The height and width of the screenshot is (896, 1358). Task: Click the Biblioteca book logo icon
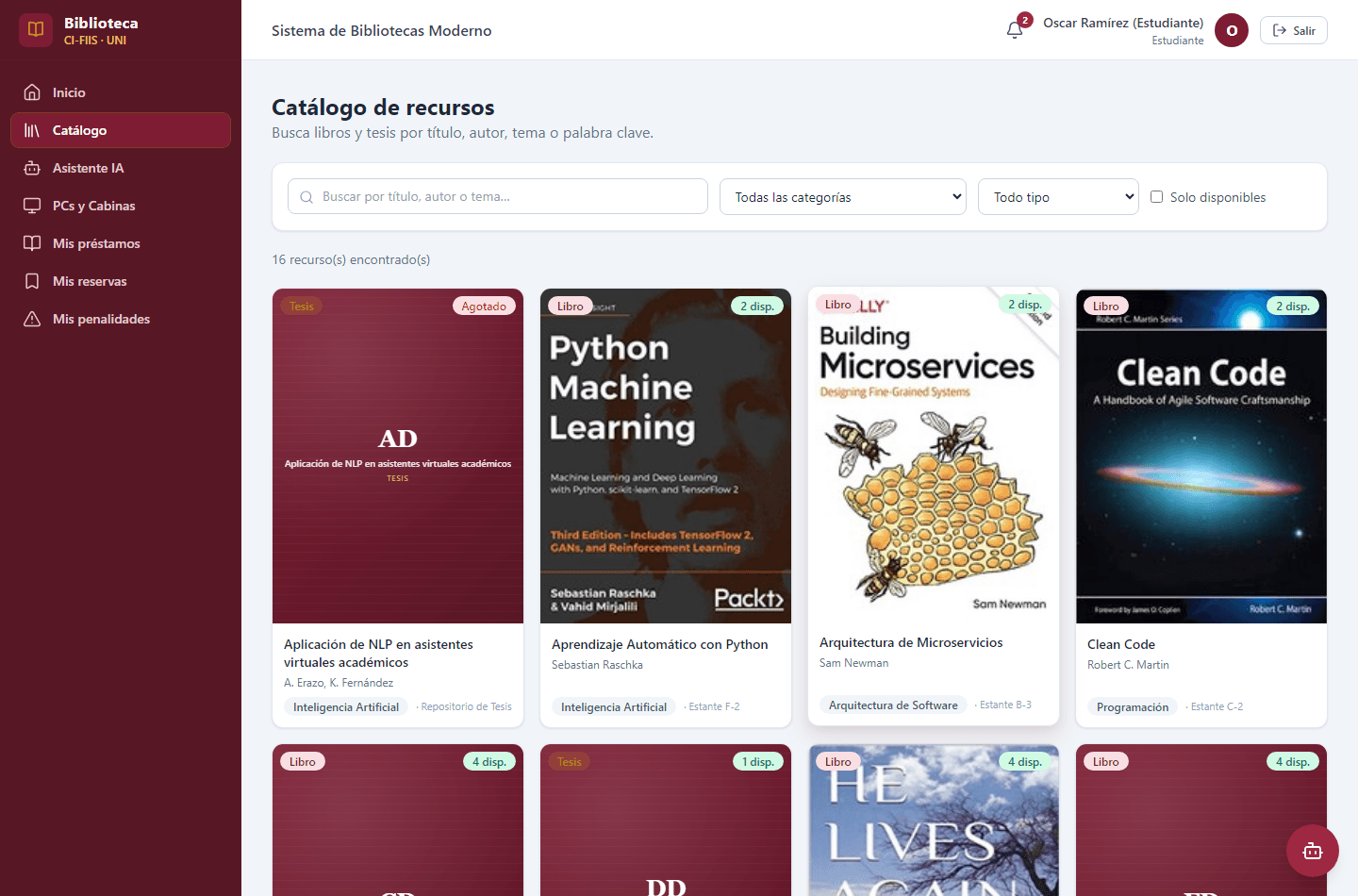(x=36, y=30)
